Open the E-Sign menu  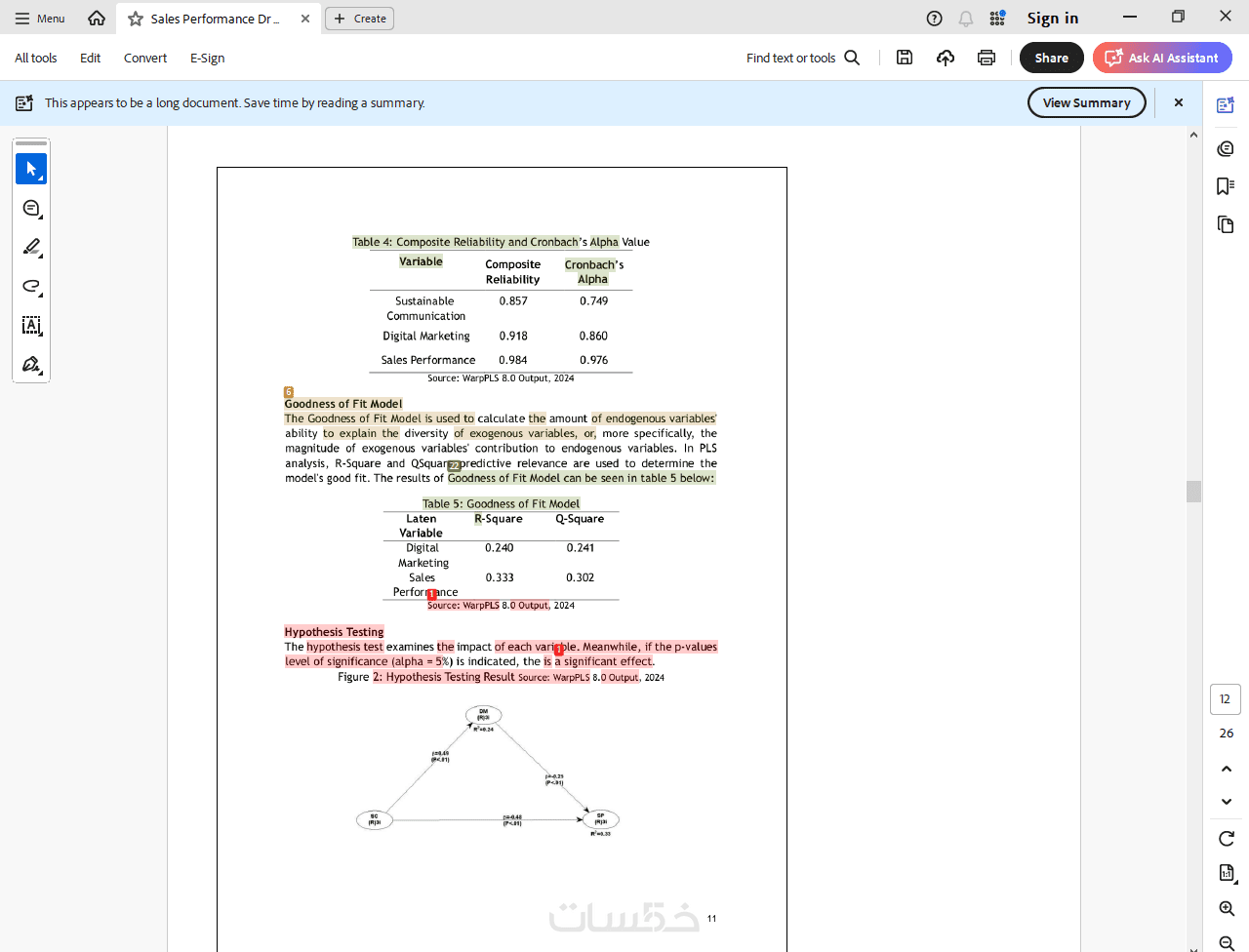tap(208, 58)
